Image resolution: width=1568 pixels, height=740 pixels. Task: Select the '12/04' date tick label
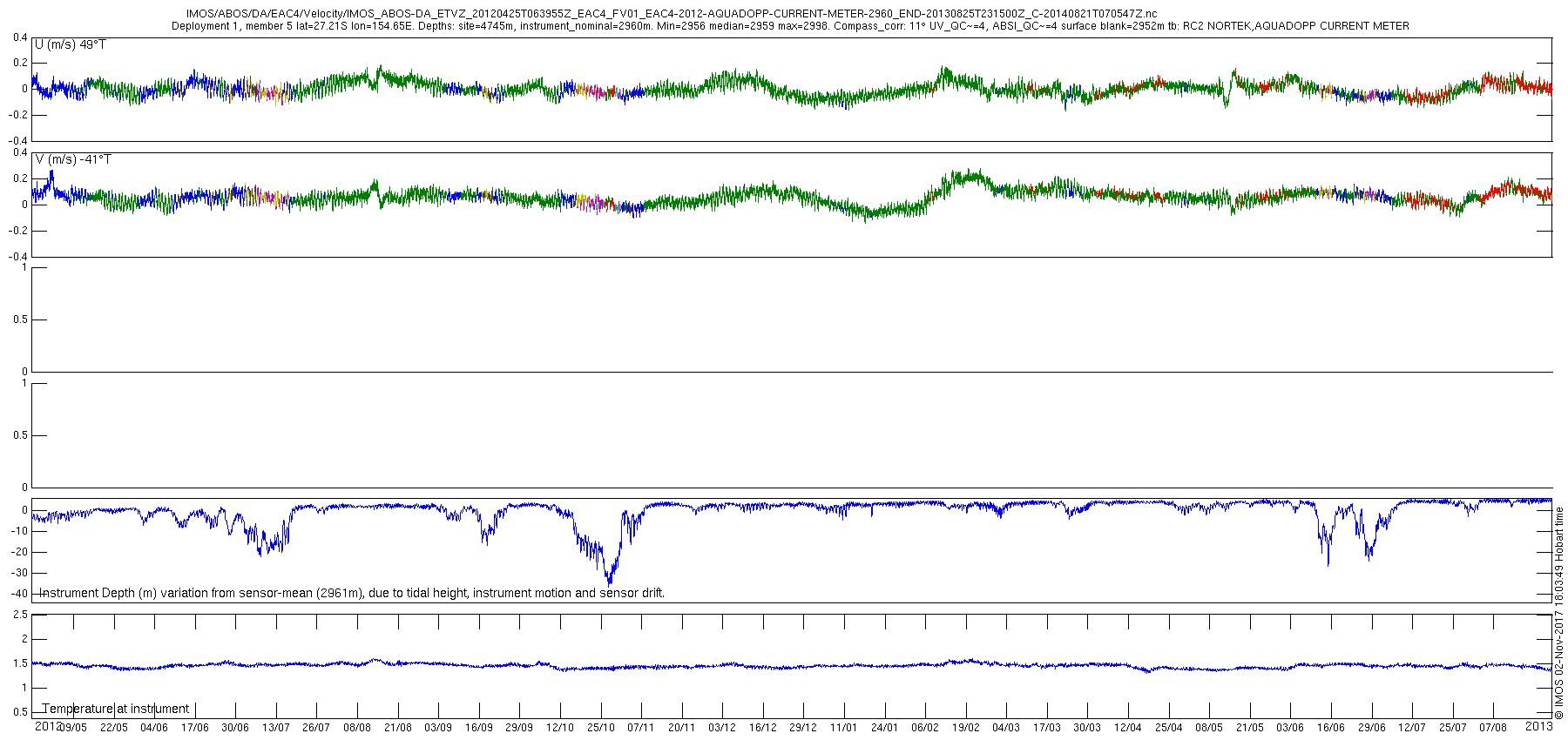[x=1128, y=728]
